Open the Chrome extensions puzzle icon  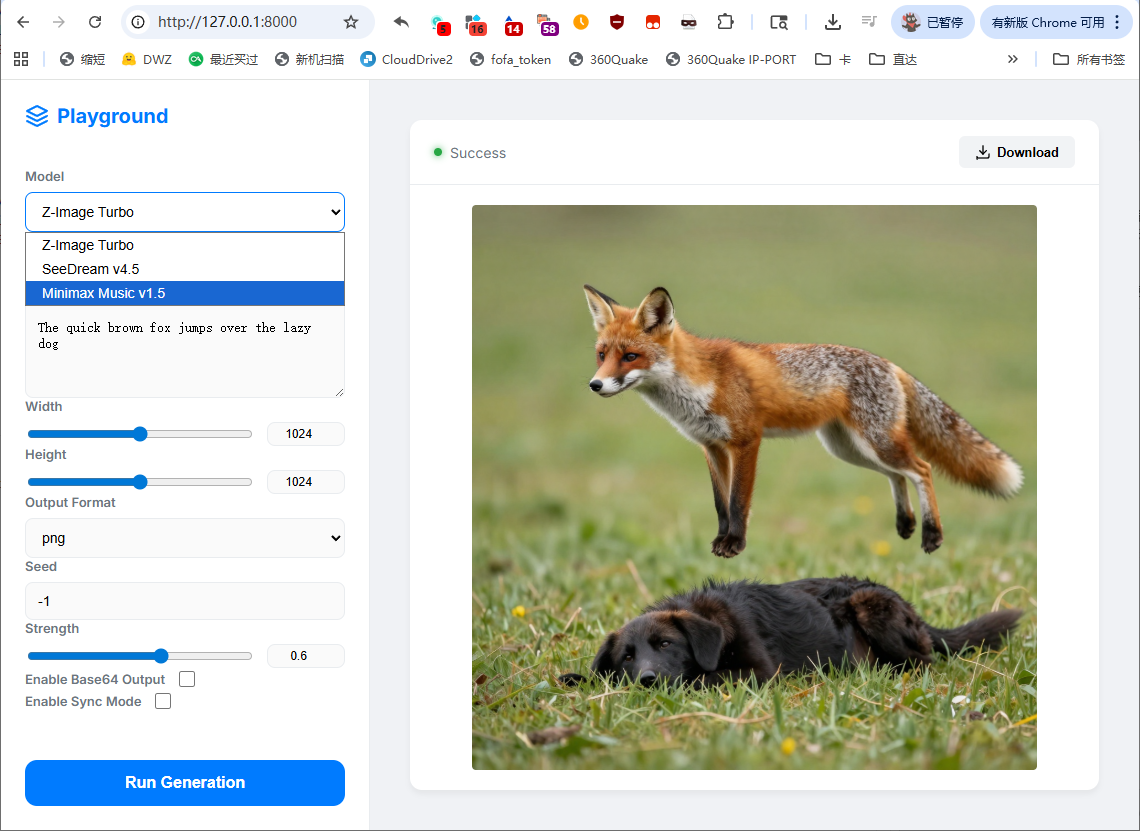click(726, 22)
